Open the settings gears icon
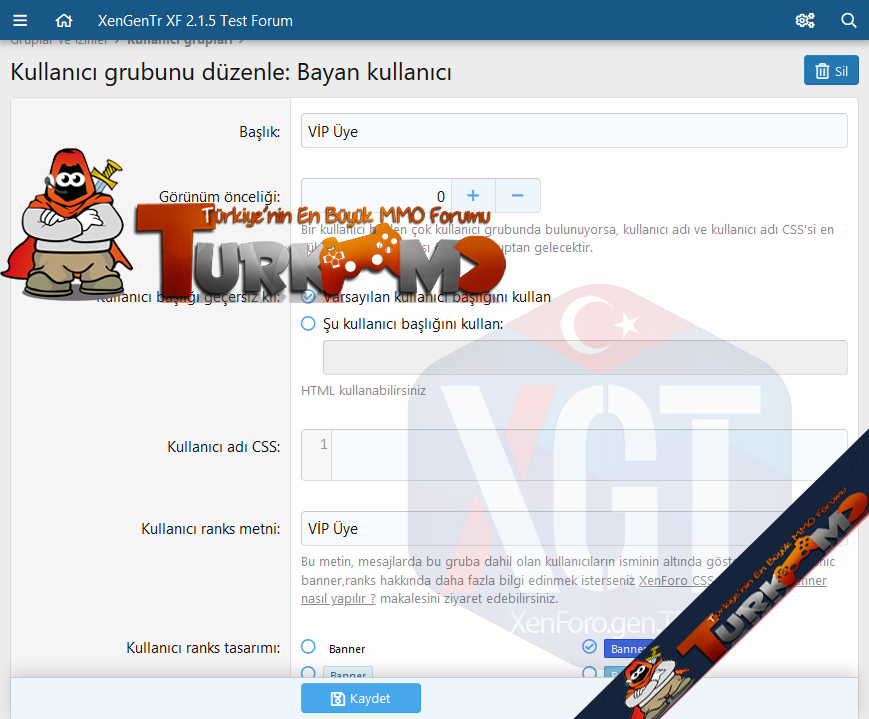Viewport: 869px width, 719px height. 805,21
